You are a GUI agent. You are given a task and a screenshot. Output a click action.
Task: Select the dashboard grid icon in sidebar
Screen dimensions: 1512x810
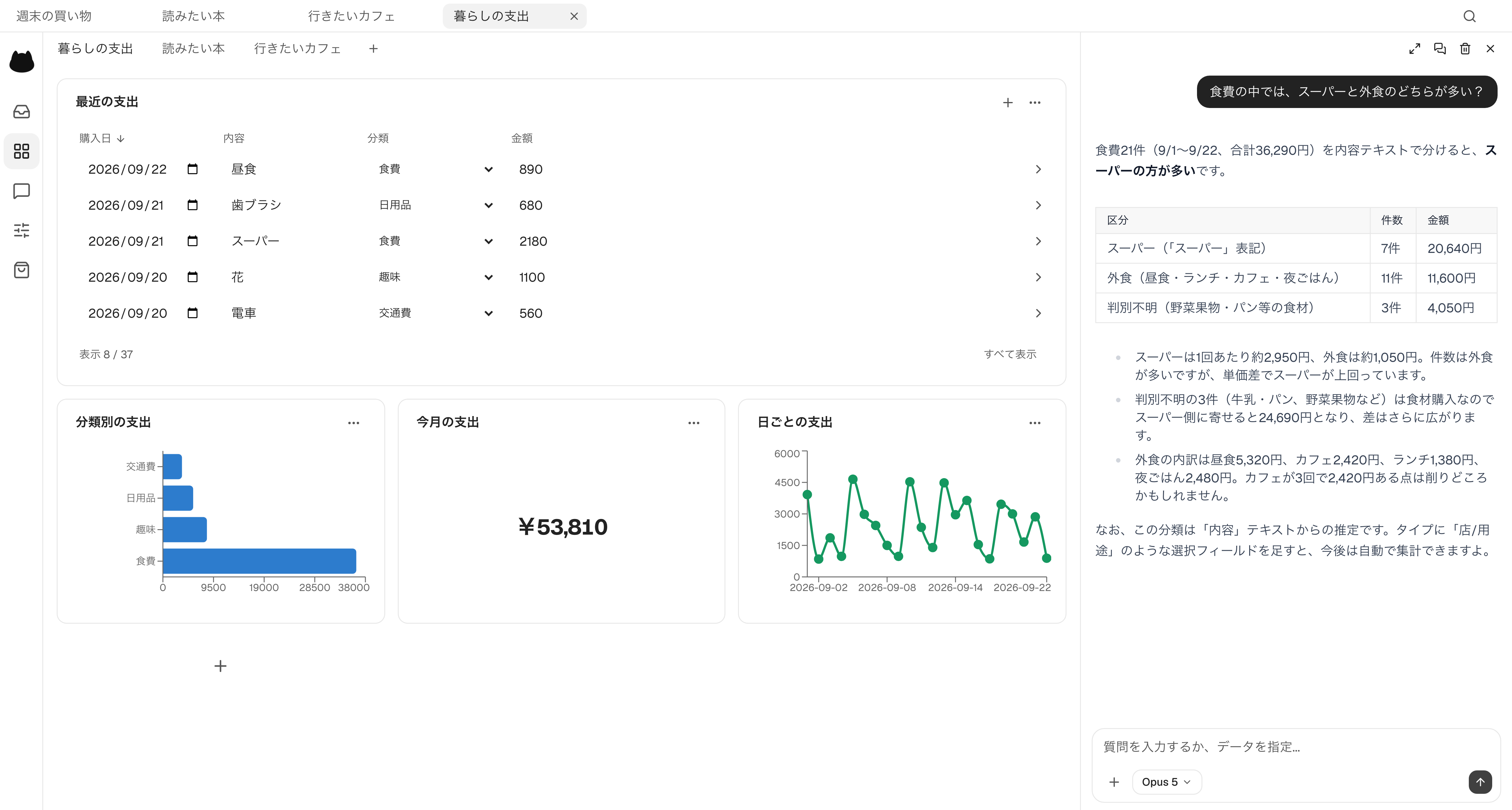(22, 151)
